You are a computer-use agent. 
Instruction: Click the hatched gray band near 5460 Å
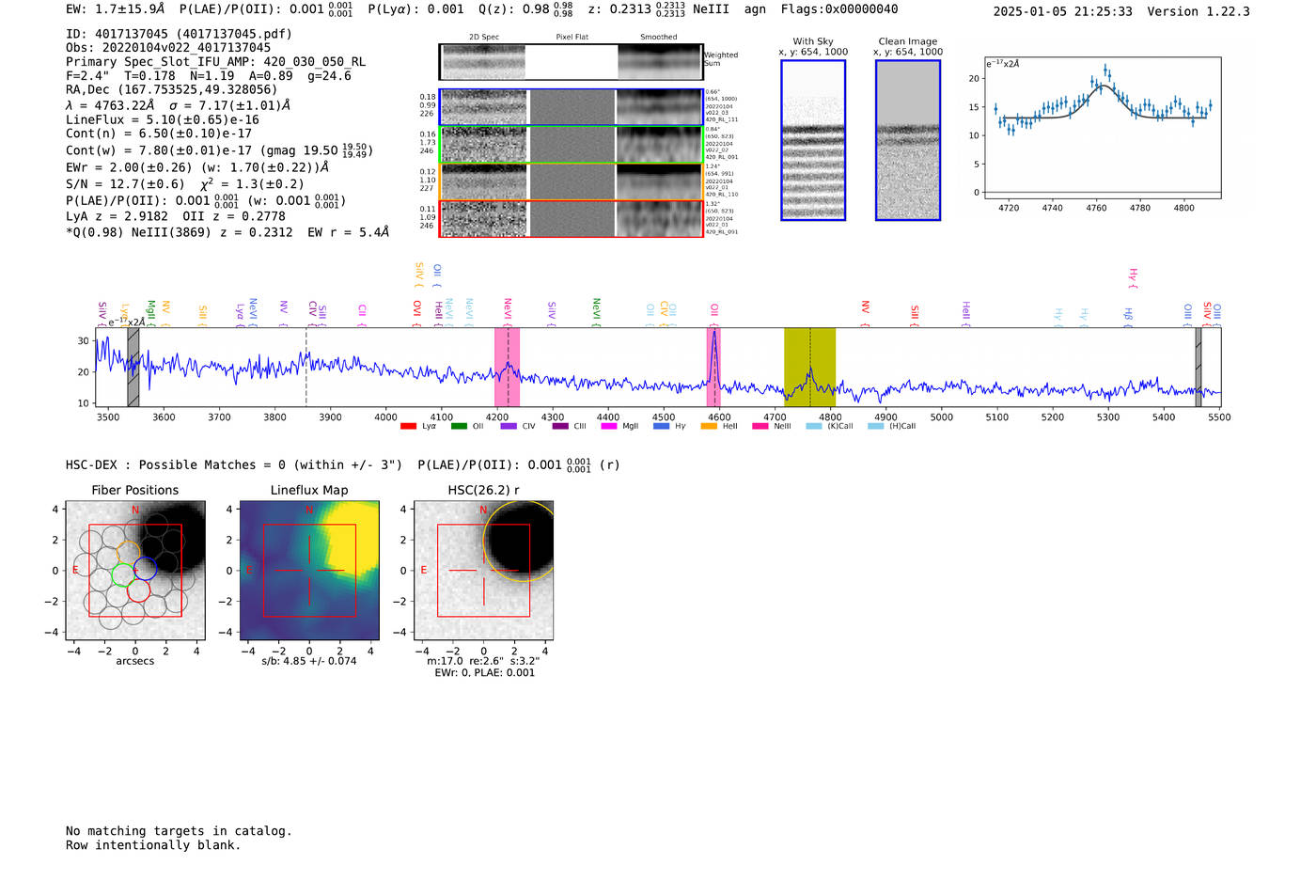coord(1198,368)
